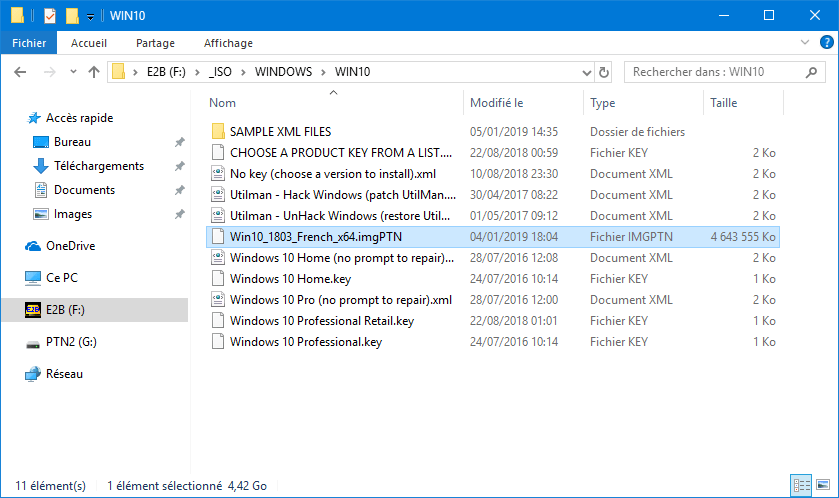Click the pin icon next to Images
The height and width of the screenshot is (498, 839).
click(x=179, y=214)
